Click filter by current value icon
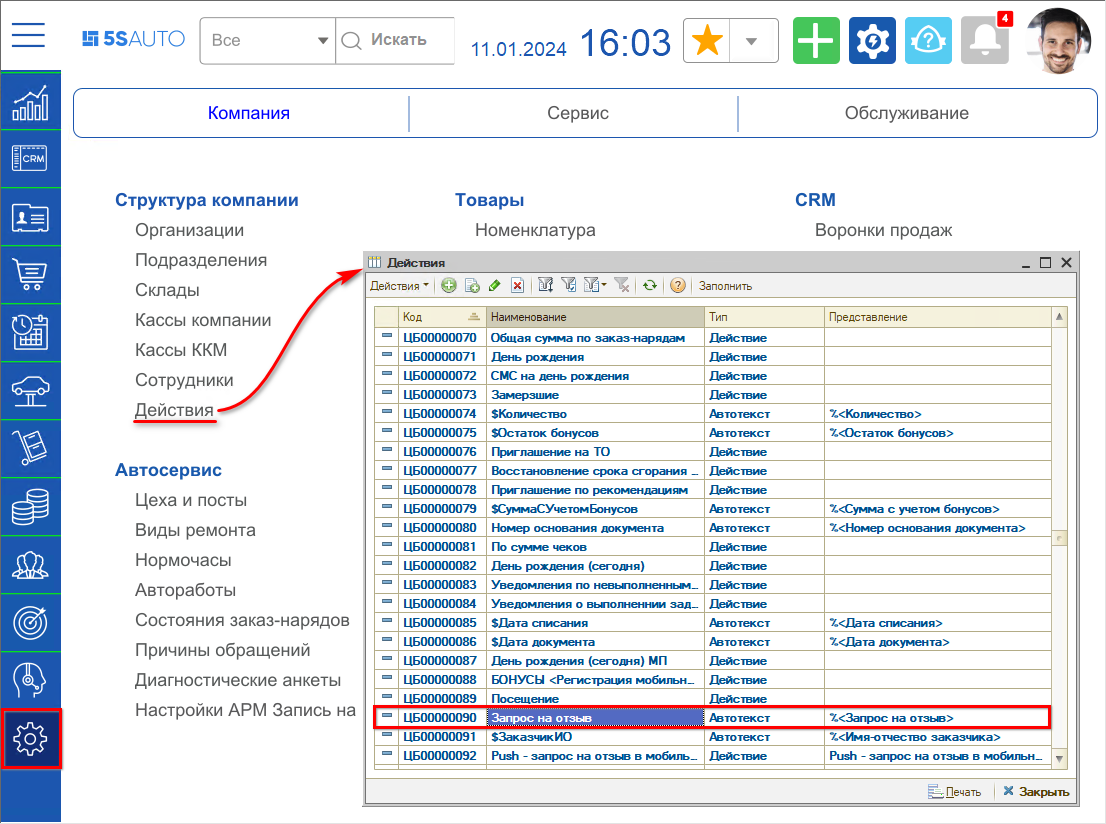The height and width of the screenshot is (824, 1106). pyautogui.click(x=569, y=285)
